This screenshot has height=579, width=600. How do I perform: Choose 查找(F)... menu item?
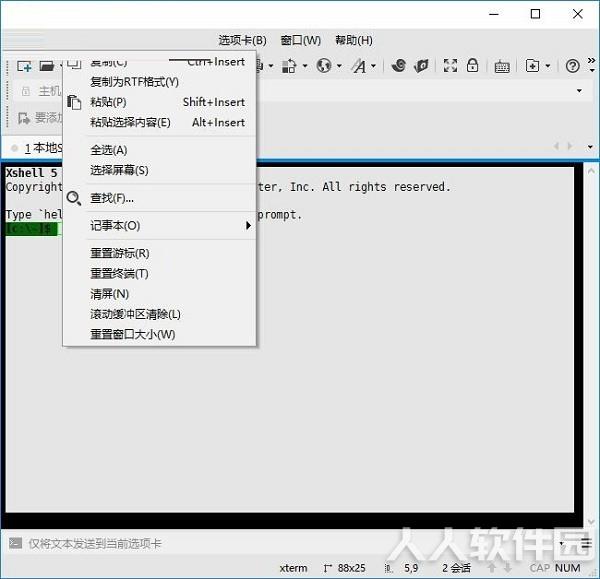pos(160,198)
